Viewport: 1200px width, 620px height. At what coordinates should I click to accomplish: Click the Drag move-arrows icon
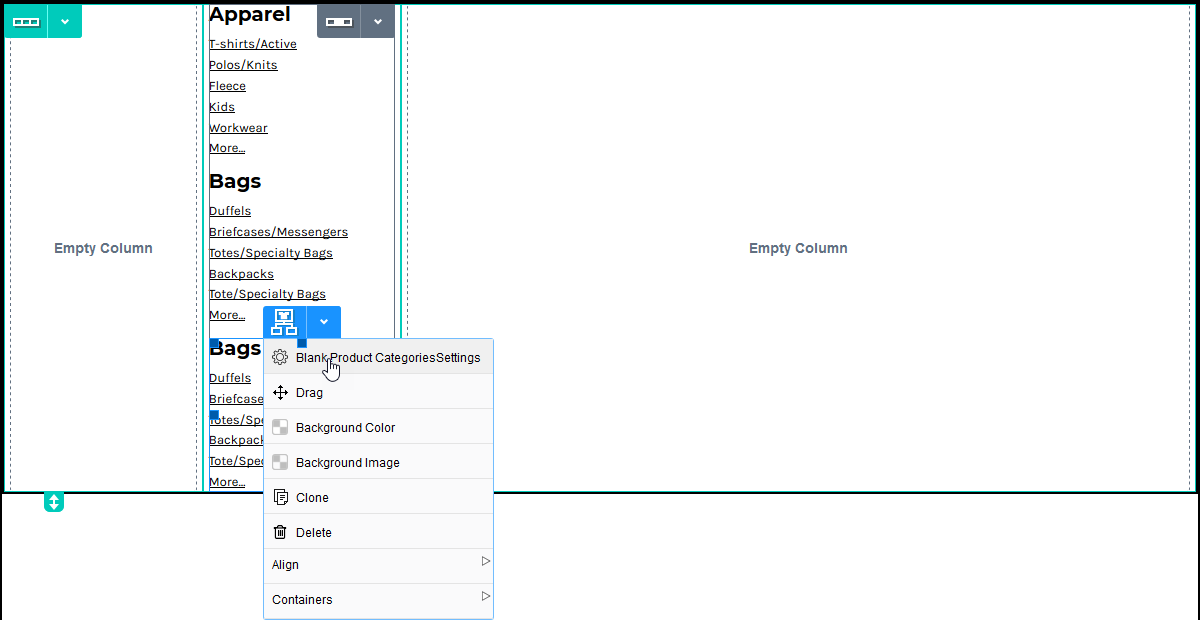click(x=280, y=393)
